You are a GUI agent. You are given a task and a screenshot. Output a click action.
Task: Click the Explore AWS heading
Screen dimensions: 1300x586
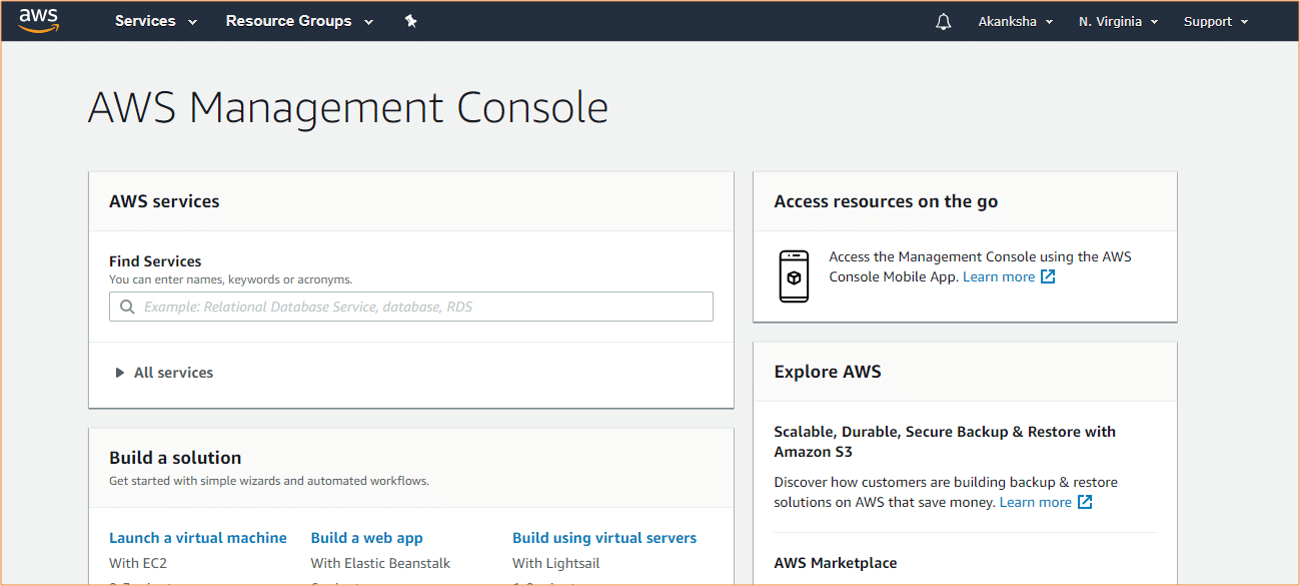pyautogui.click(x=827, y=372)
